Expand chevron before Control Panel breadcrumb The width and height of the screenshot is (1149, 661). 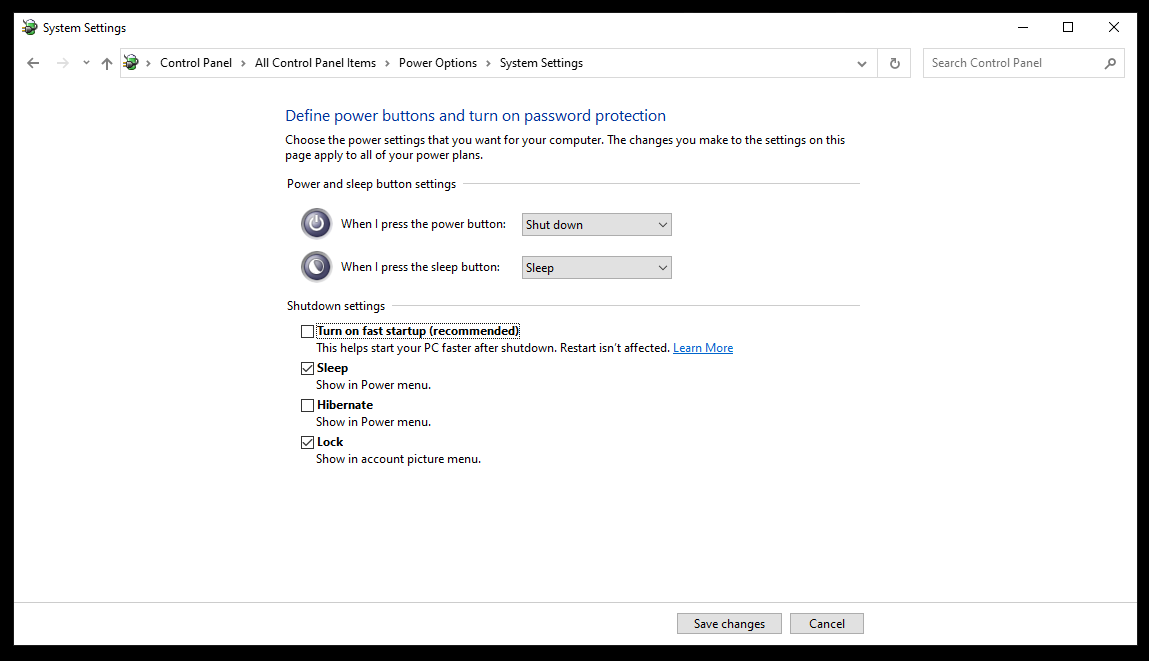pyautogui.click(x=148, y=63)
